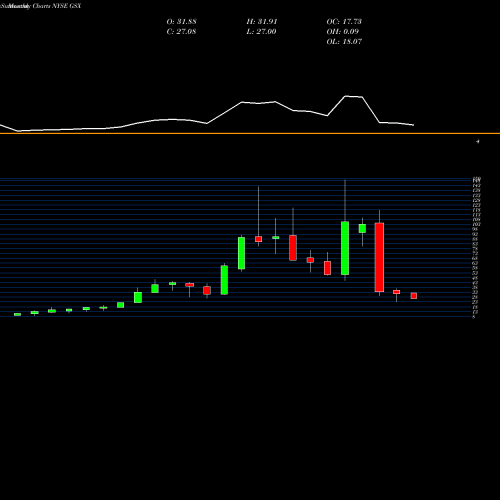The image size is (500, 500).
Task: Select the close value 'C: 27.08'
Action: tap(181, 32)
